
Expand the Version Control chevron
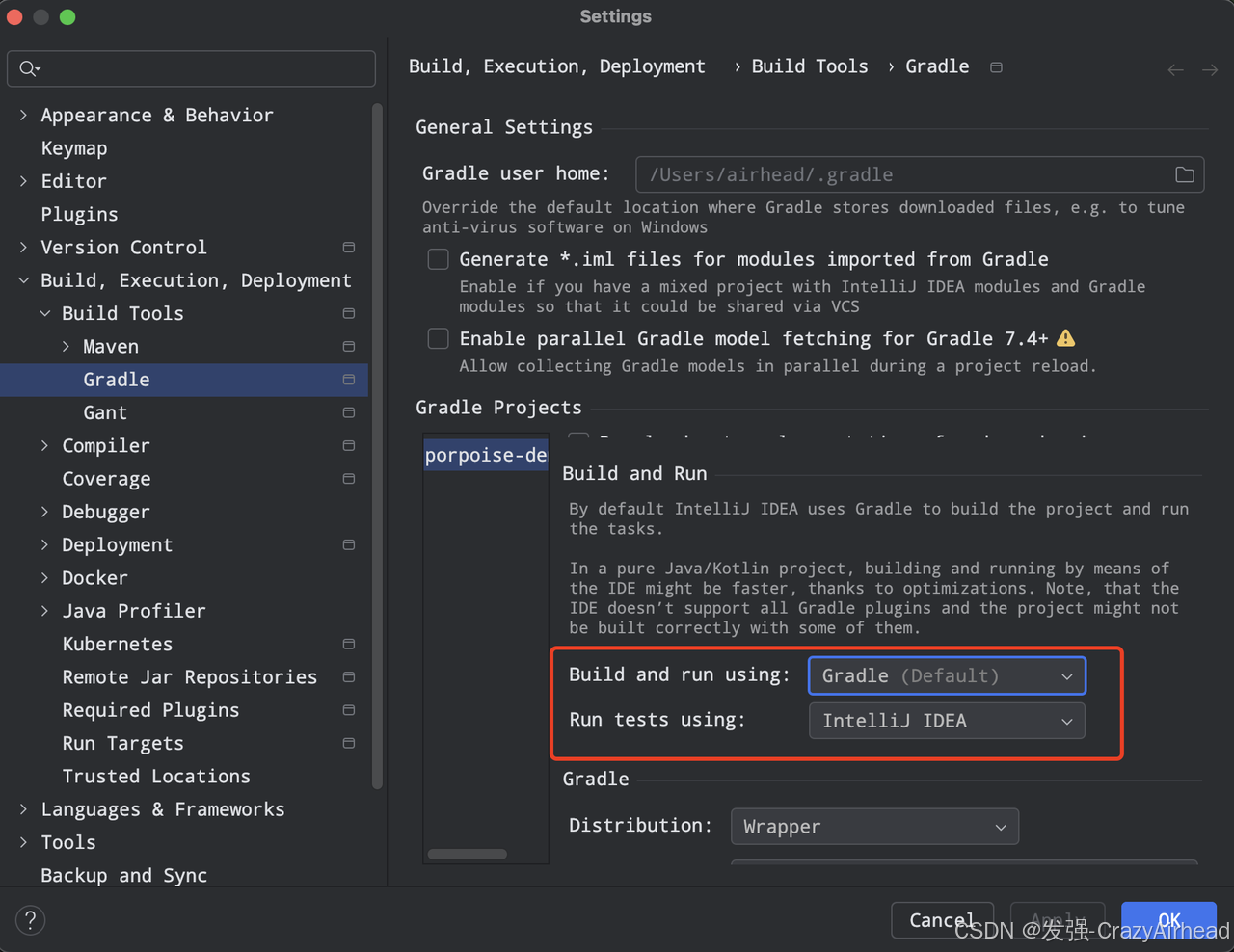click(x=23, y=248)
